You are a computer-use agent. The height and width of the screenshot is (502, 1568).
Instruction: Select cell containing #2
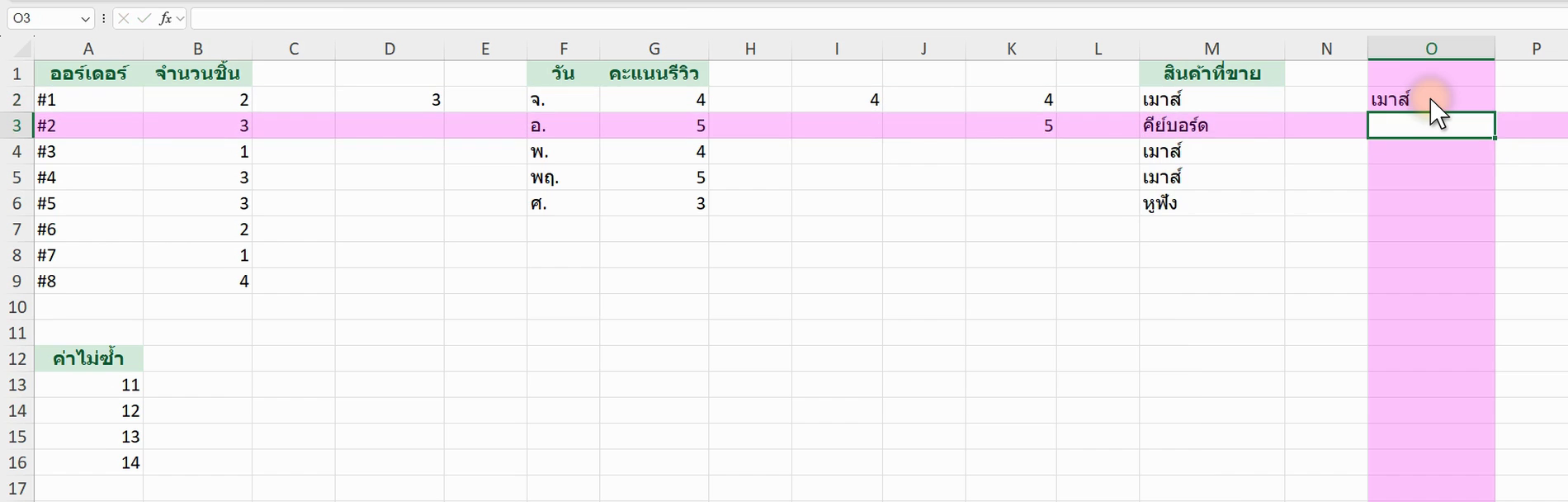[88, 125]
